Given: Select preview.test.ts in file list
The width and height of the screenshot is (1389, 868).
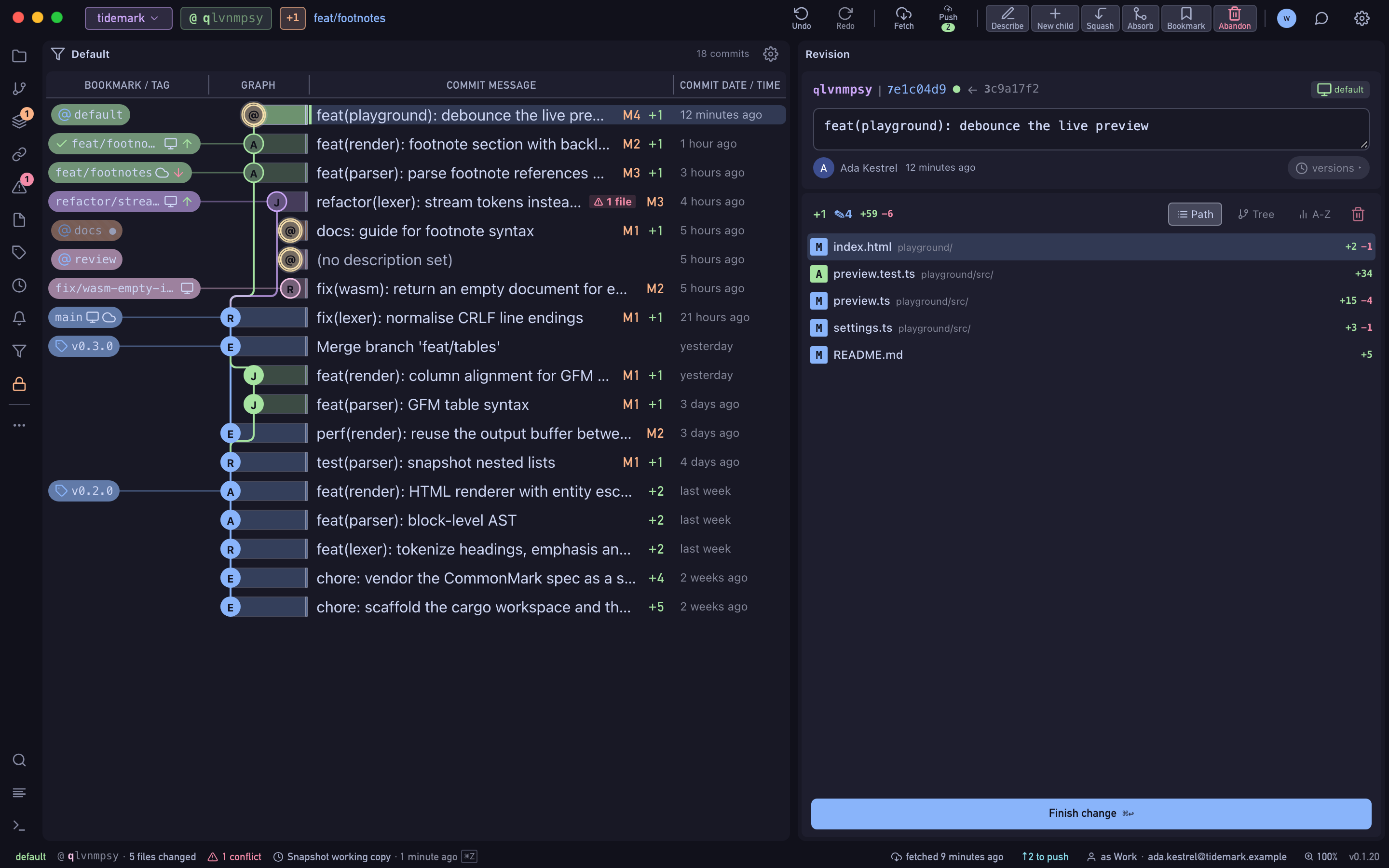Looking at the screenshot, I should point(1090,274).
